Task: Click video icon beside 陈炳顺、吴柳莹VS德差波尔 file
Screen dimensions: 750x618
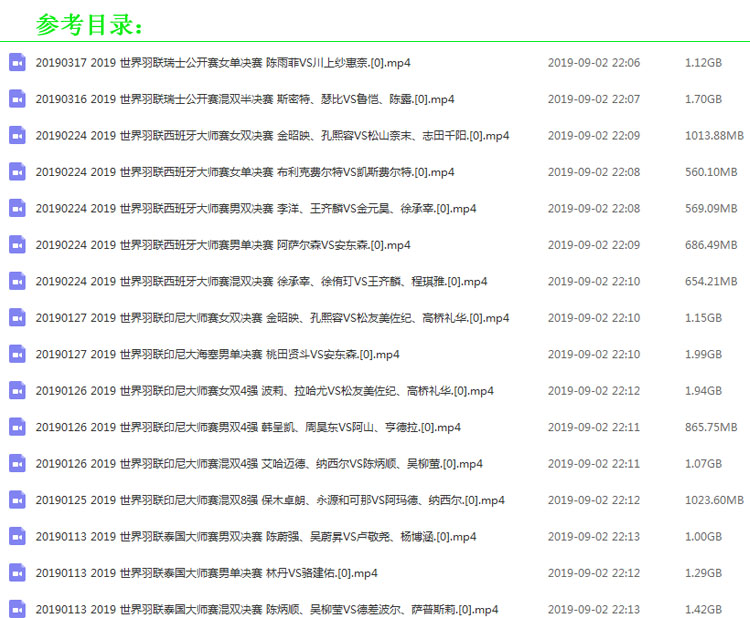Action: coord(17,609)
